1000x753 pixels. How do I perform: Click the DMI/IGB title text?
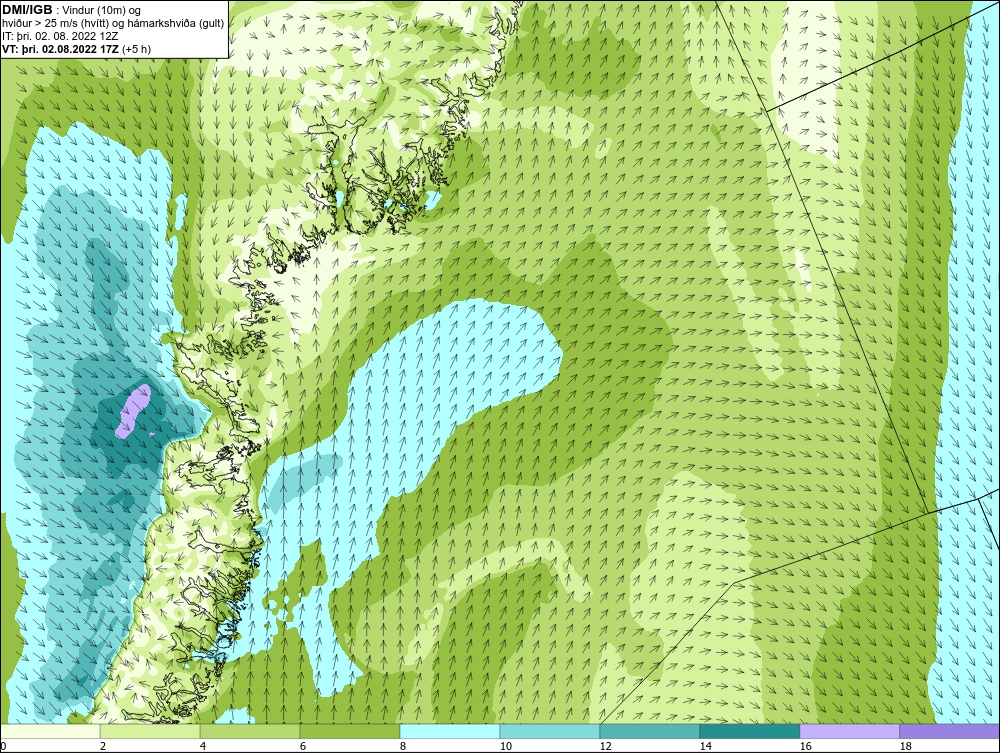pyautogui.click(x=27, y=10)
